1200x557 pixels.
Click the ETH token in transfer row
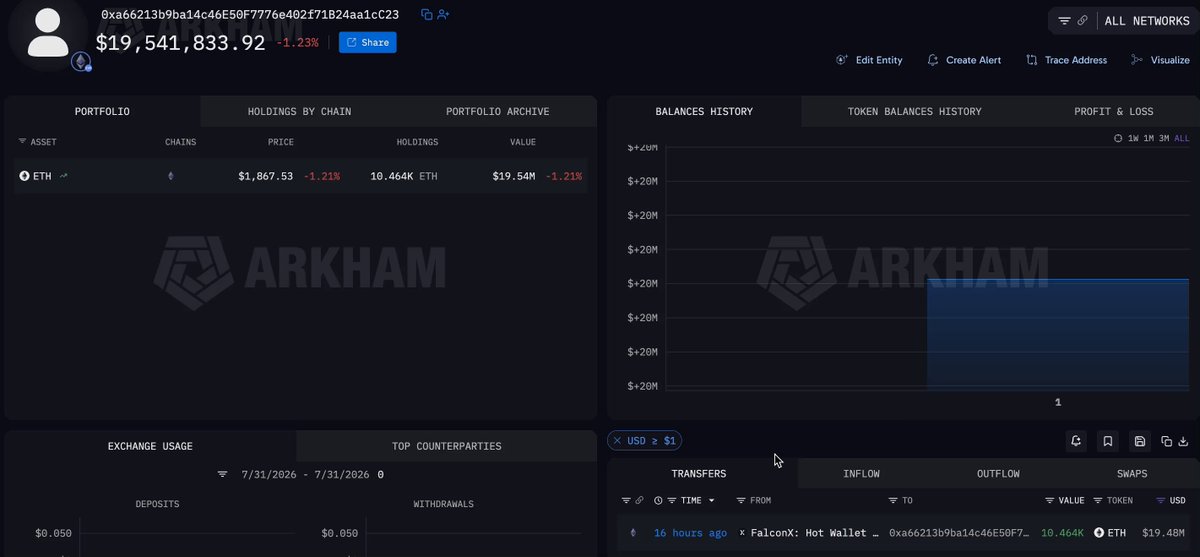pyautogui.click(x=1110, y=533)
